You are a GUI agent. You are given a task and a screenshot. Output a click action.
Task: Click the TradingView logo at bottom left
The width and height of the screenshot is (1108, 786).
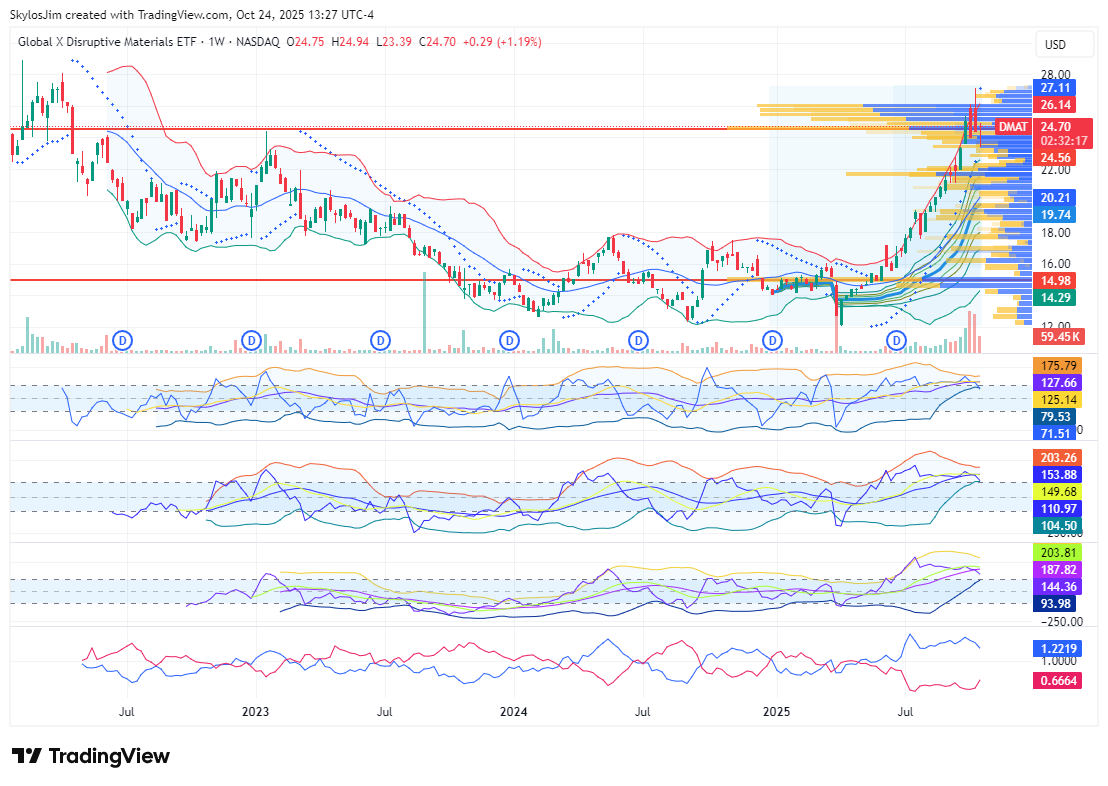coord(91,756)
